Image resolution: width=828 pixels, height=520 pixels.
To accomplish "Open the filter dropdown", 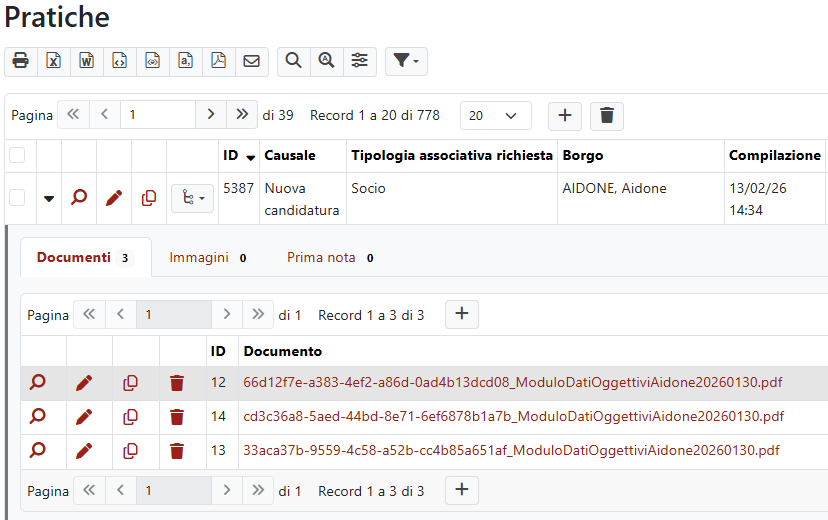I will [405, 61].
